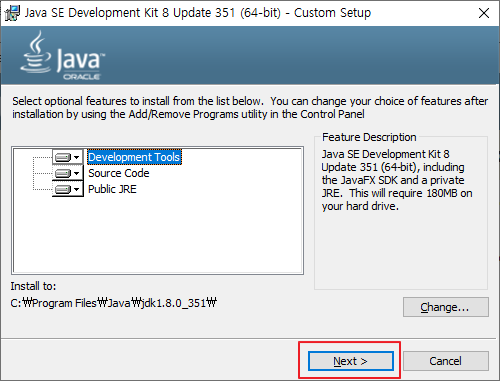Select the Public JRE feature
Screen dimensions: 500x381
112,189
